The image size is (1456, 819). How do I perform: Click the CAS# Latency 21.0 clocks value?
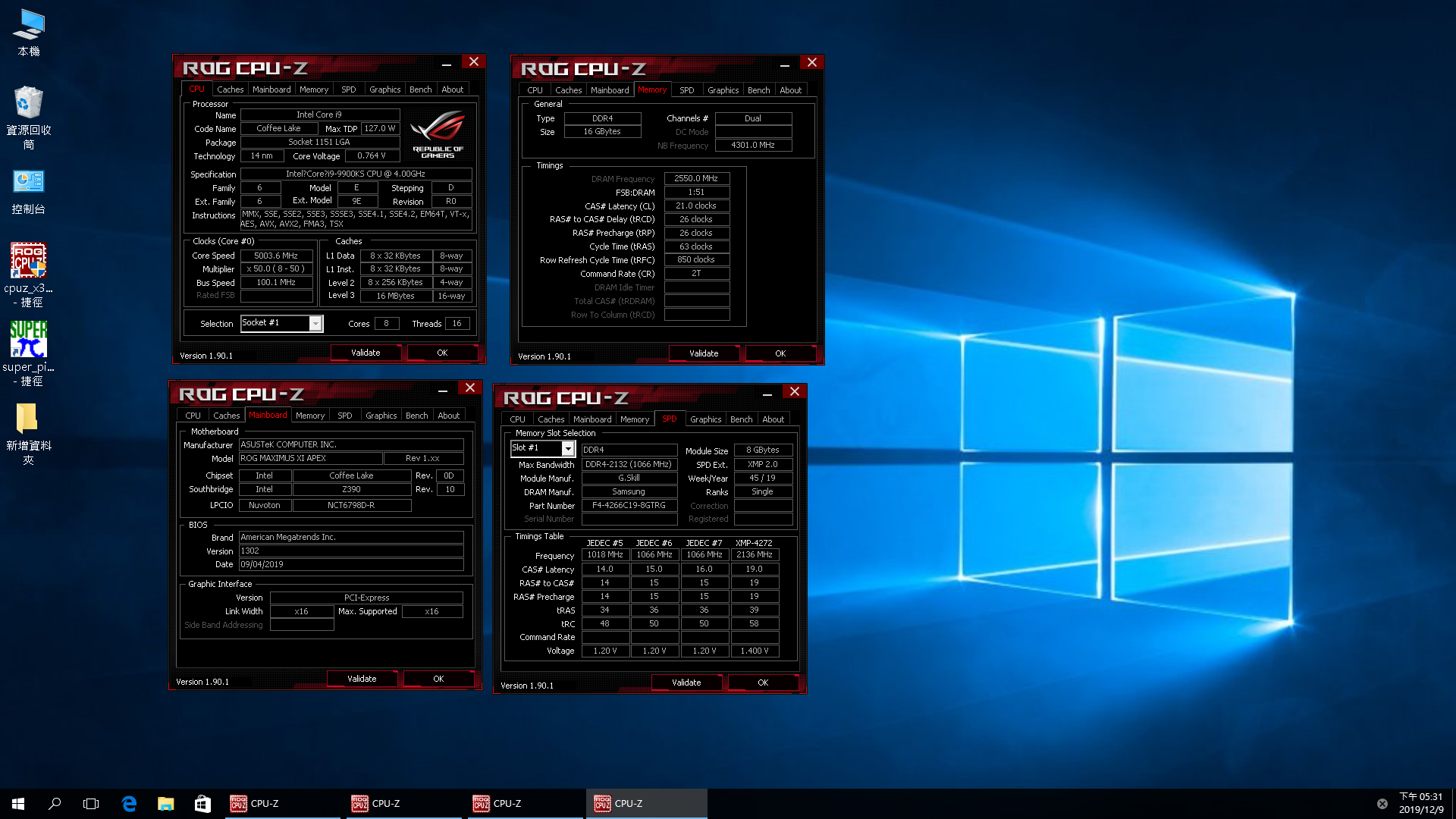pos(696,206)
